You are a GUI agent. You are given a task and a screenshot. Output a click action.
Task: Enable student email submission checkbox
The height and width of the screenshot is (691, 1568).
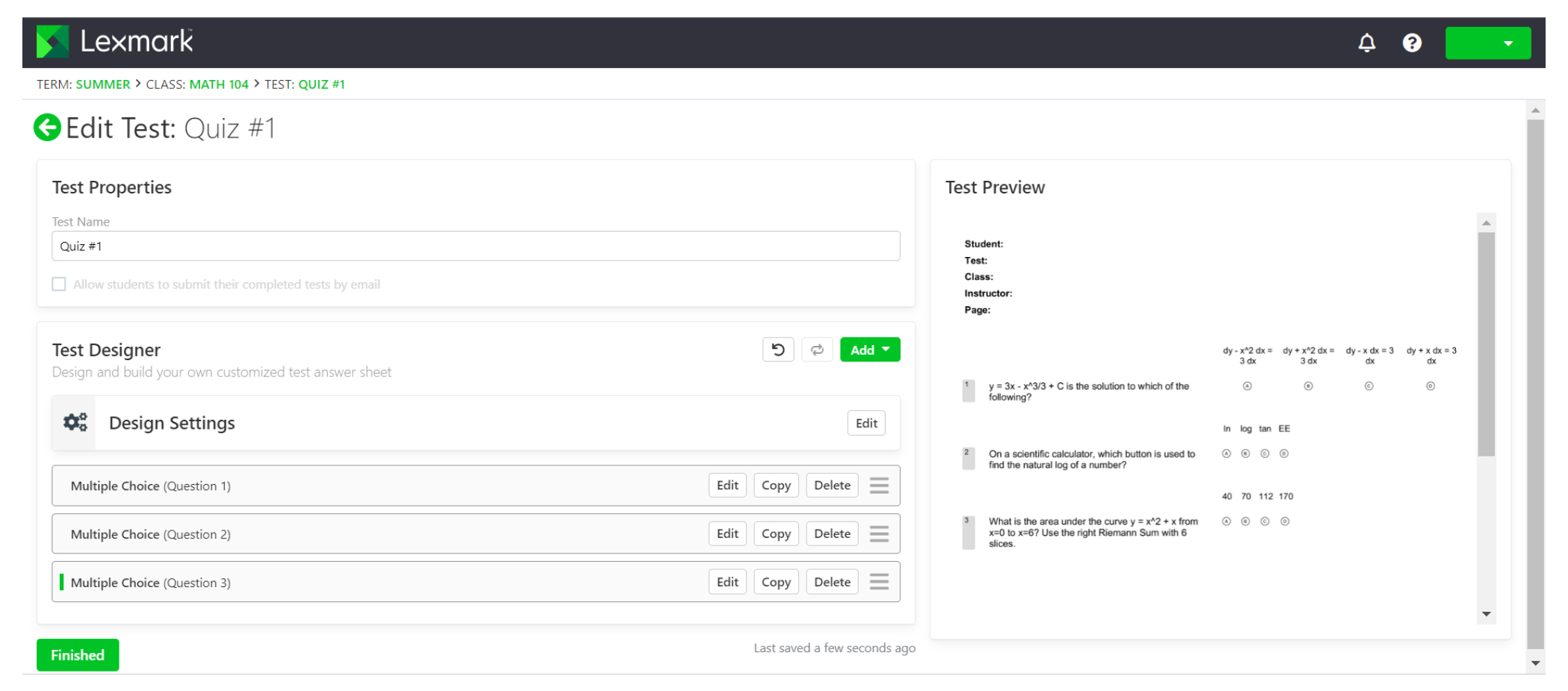pyautogui.click(x=59, y=284)
